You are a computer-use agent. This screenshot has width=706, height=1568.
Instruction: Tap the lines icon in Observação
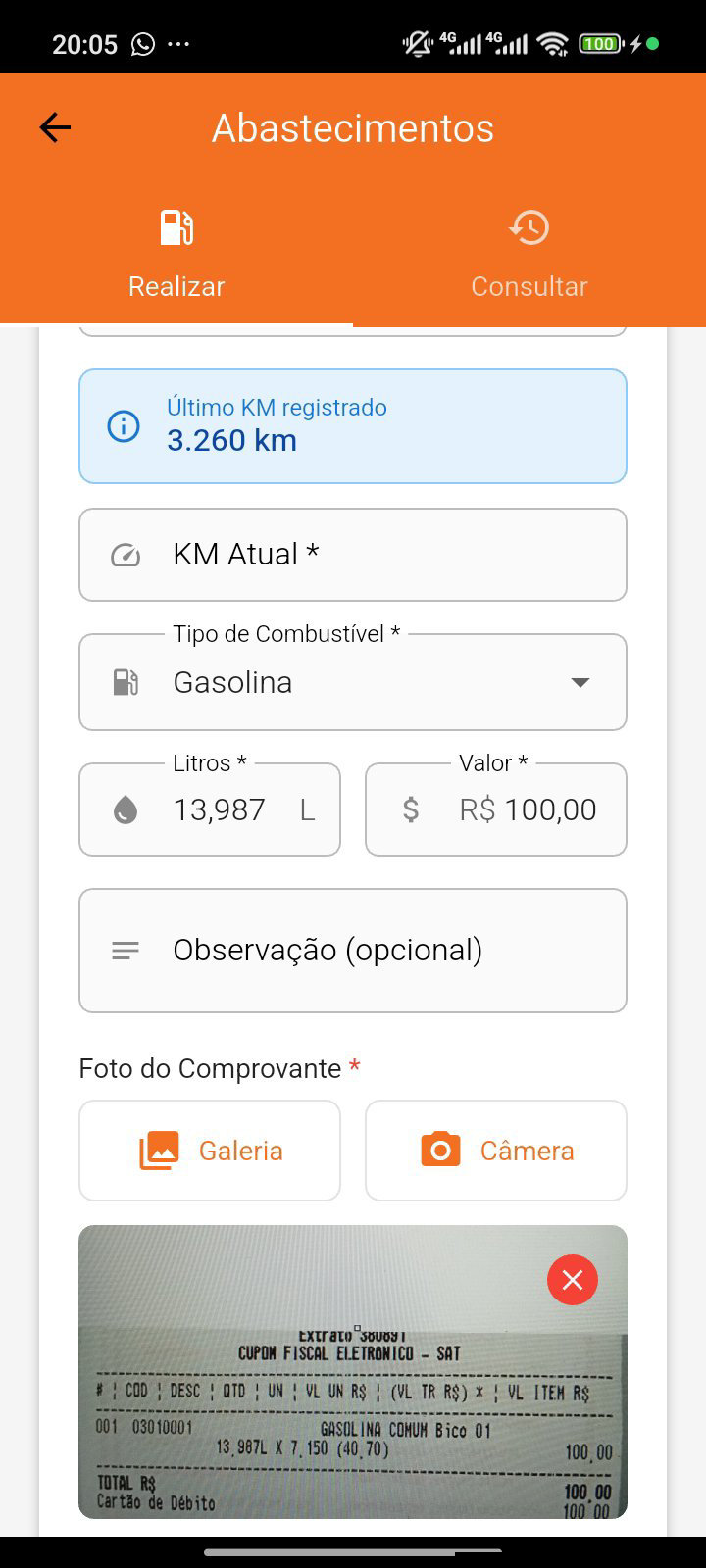(126, 951)
